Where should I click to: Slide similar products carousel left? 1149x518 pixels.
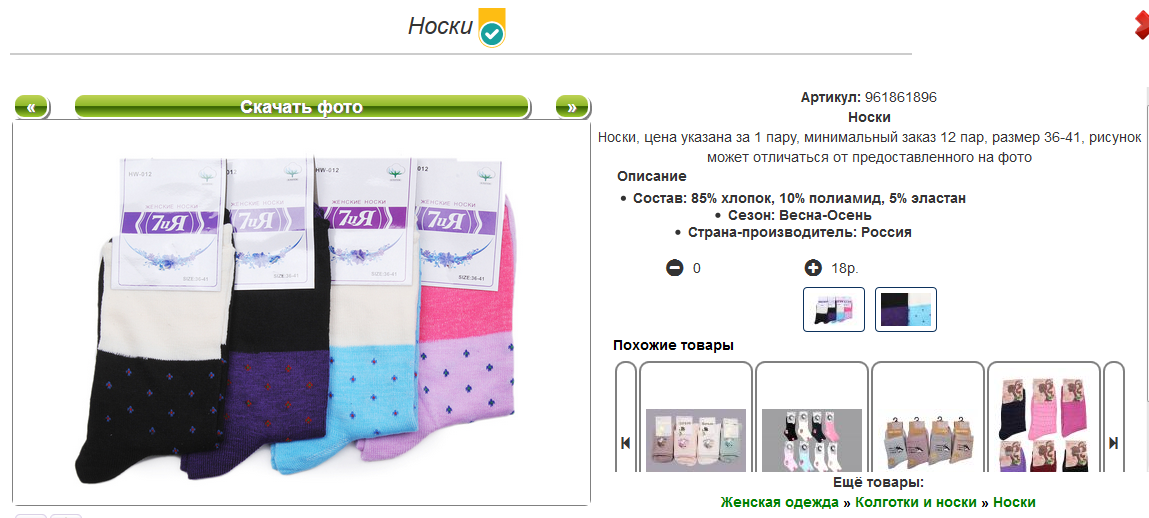625,443
